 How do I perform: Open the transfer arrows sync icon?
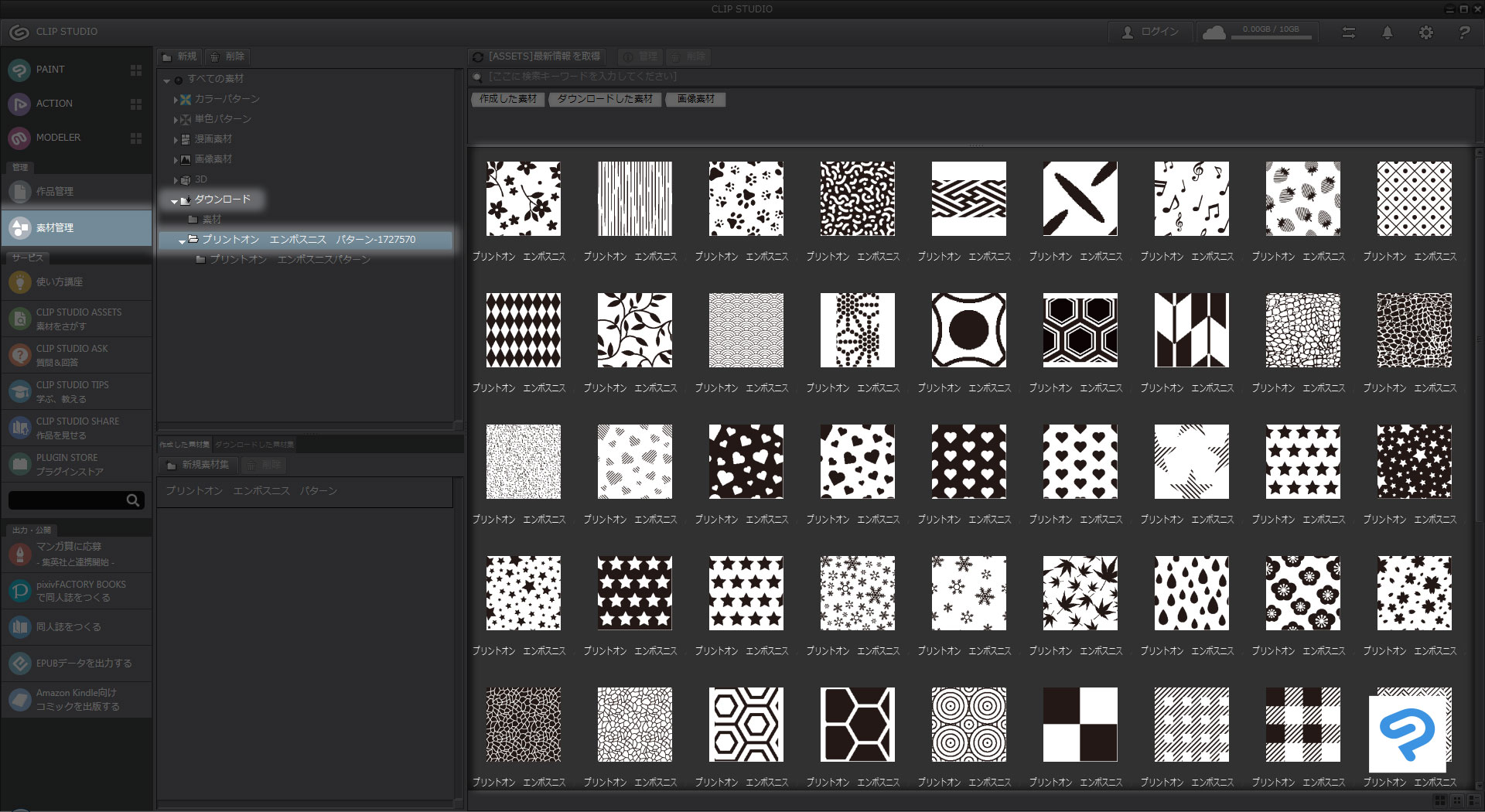[x=1349, y=32]
